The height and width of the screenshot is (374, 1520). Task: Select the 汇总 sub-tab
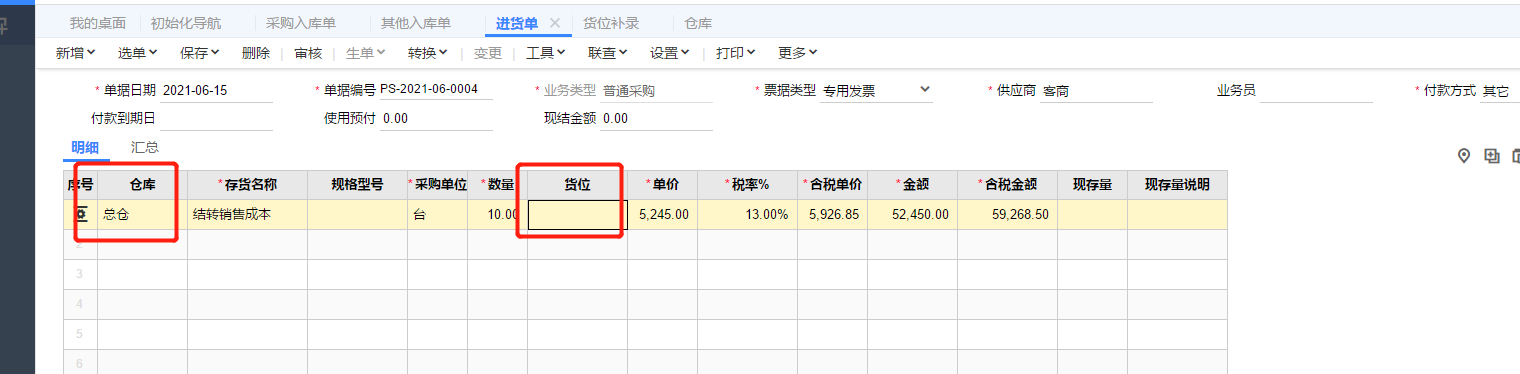click(x=145, y=147)
